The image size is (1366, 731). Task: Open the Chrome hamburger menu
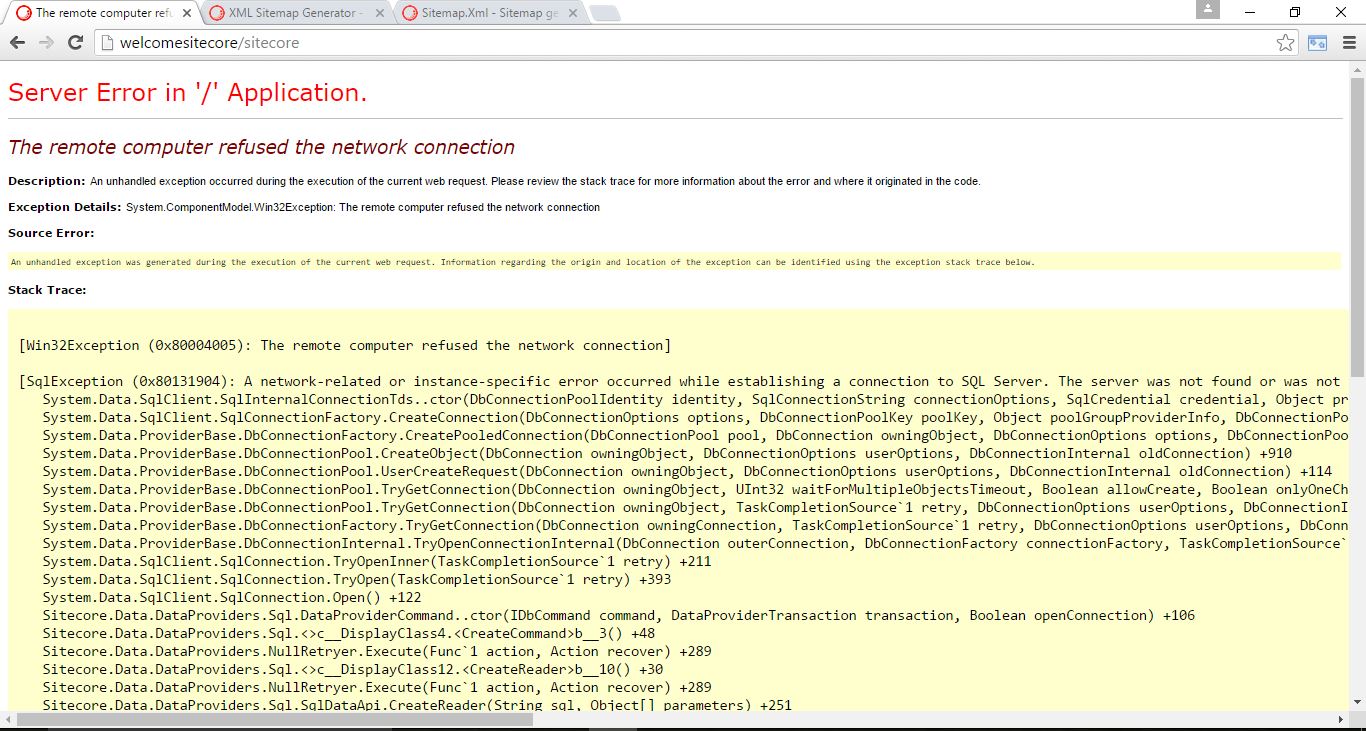1349,43
